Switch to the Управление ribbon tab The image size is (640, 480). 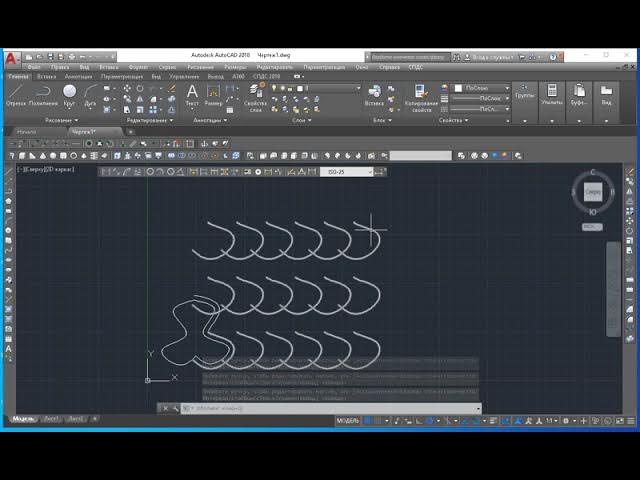184,76
